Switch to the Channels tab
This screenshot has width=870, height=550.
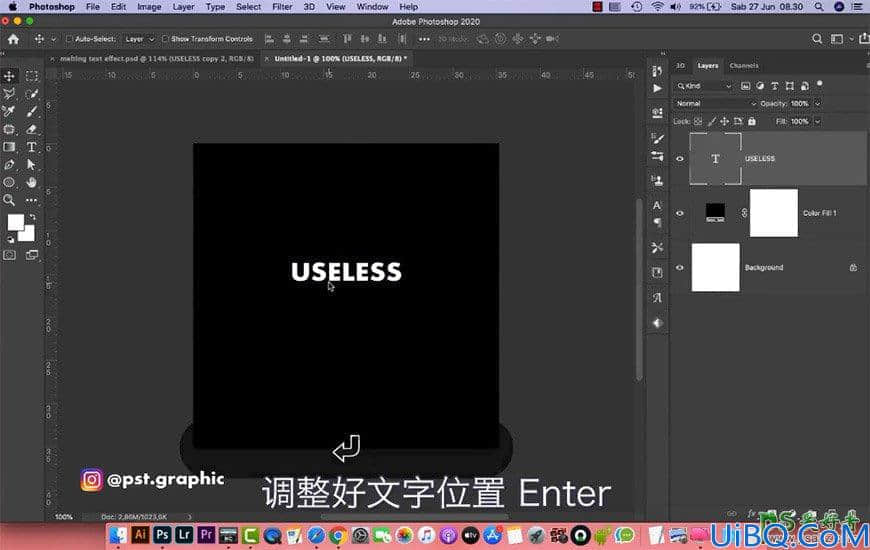tap(743, 65)
